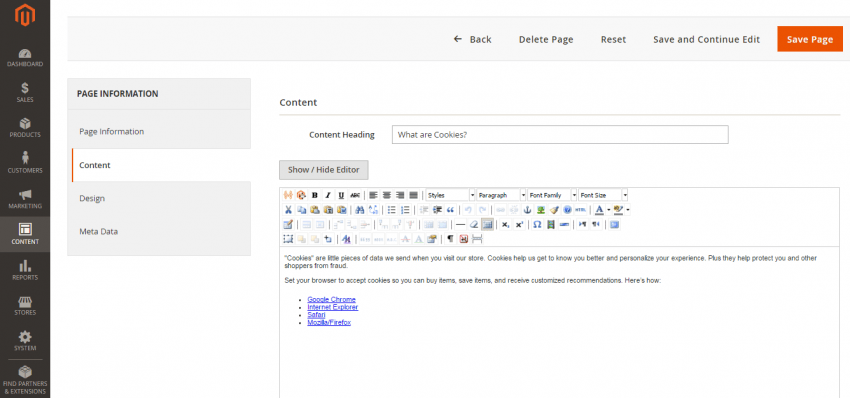Insert a numbered list

click(x=405, y=210)
